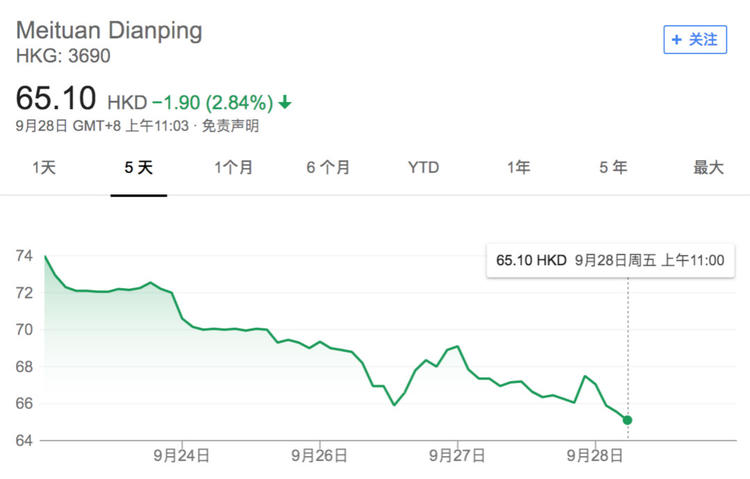Screen dimensions: 750x479
Task: Click the 9月27日 axis label
Action: pyautogui.click(x=457, y=455)
